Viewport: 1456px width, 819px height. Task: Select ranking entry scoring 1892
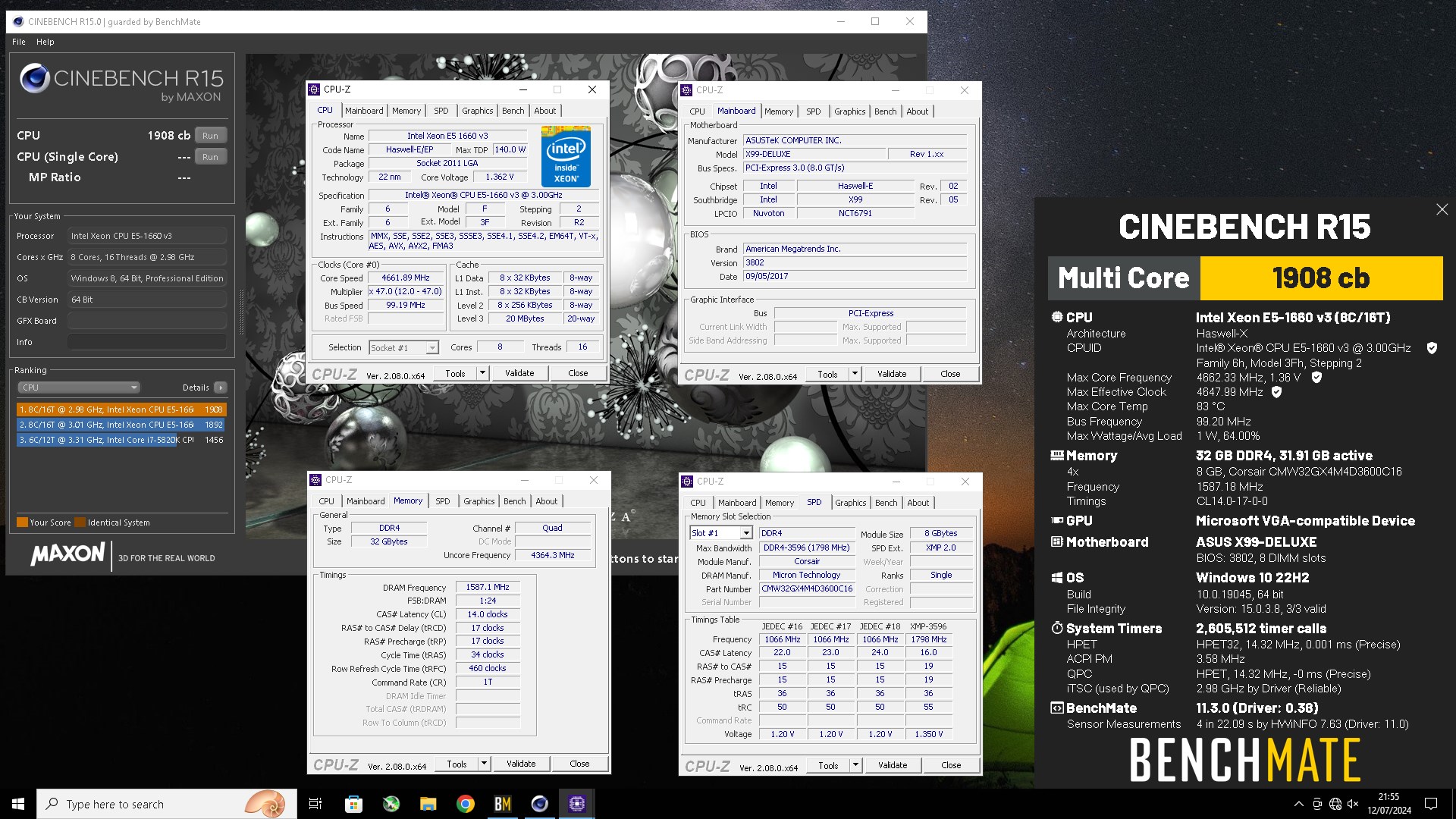tap(121, 425)
